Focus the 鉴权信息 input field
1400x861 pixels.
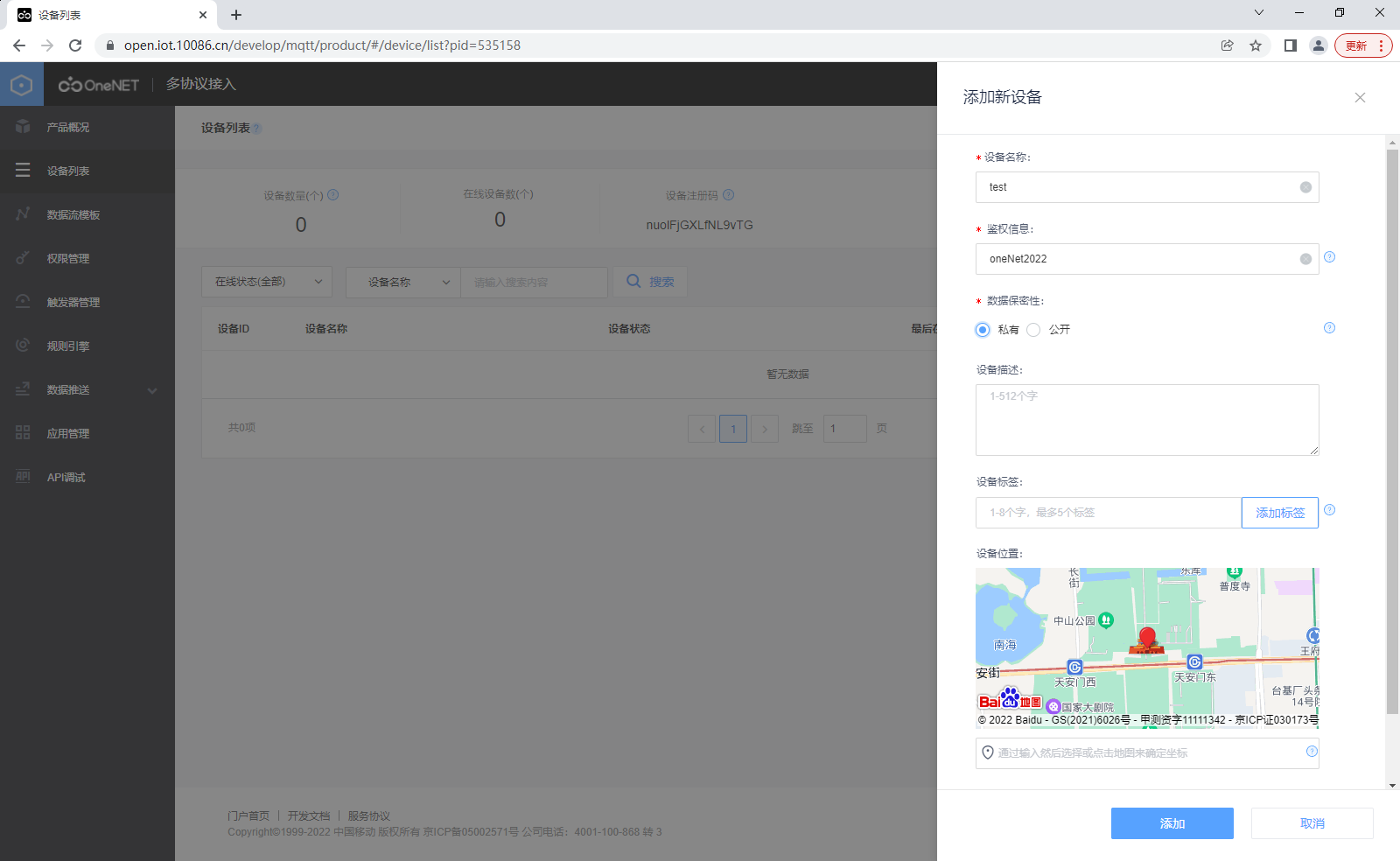(1147, 259)
